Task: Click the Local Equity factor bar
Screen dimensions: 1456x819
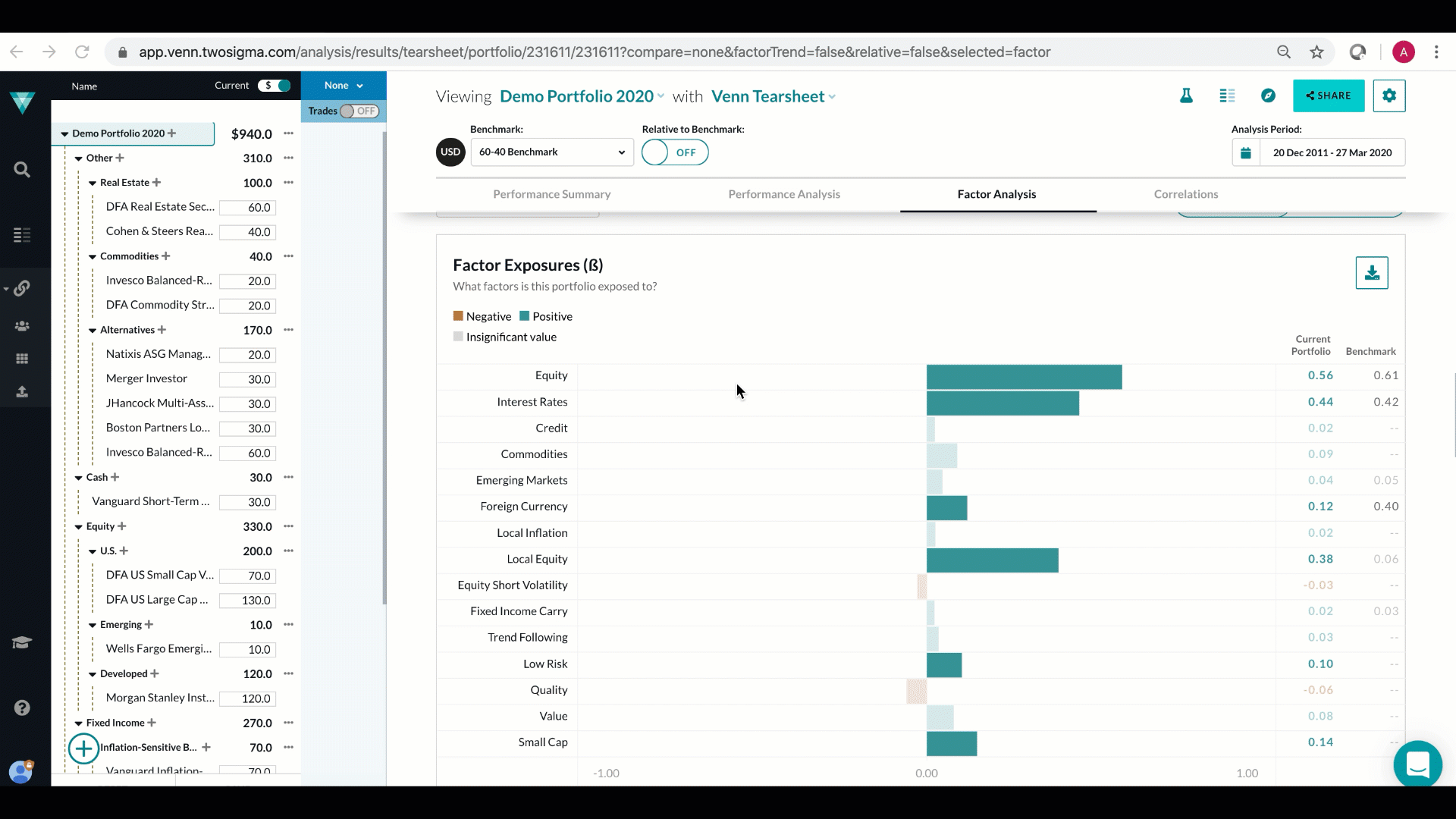Action: point(992,560)
